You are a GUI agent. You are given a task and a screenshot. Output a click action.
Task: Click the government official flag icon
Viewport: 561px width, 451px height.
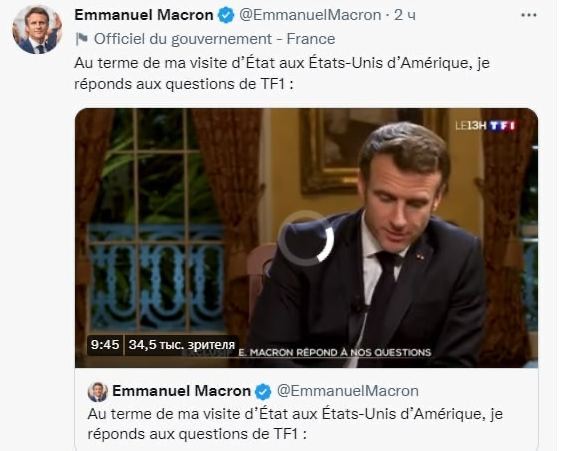82,39
